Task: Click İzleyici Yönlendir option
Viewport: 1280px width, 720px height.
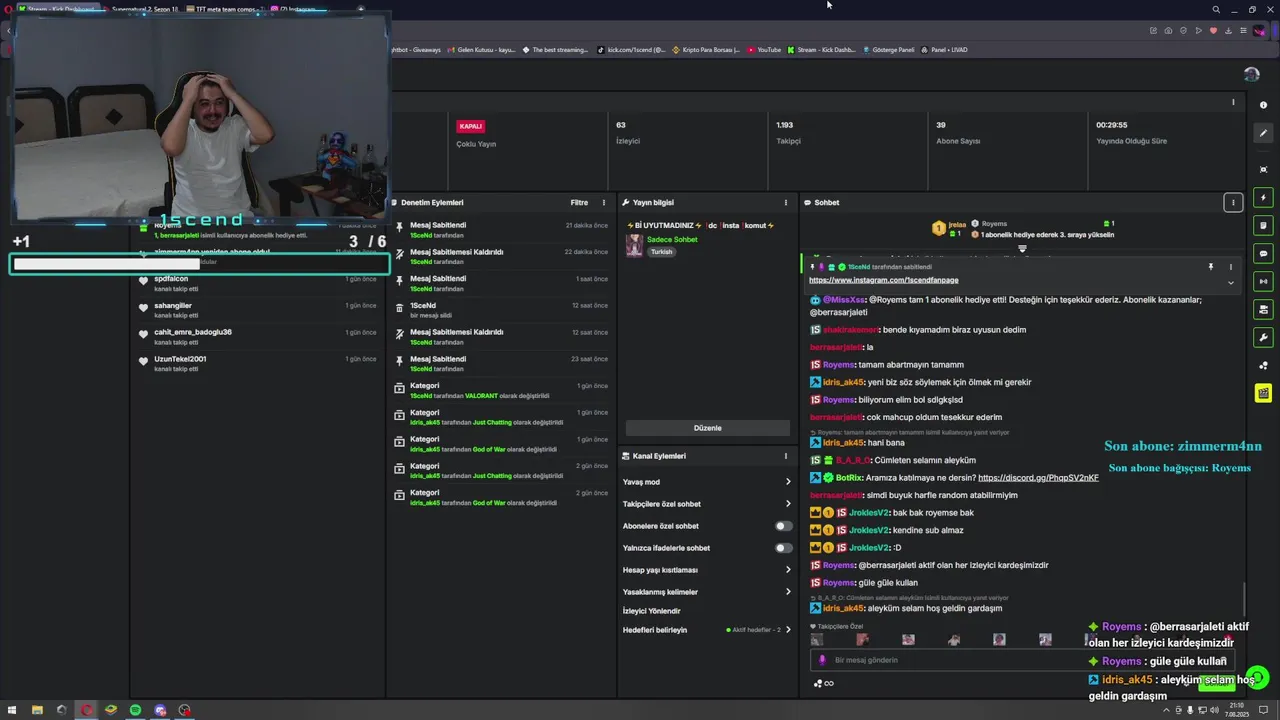Action: pyautogui.click(x=652, y=611)
